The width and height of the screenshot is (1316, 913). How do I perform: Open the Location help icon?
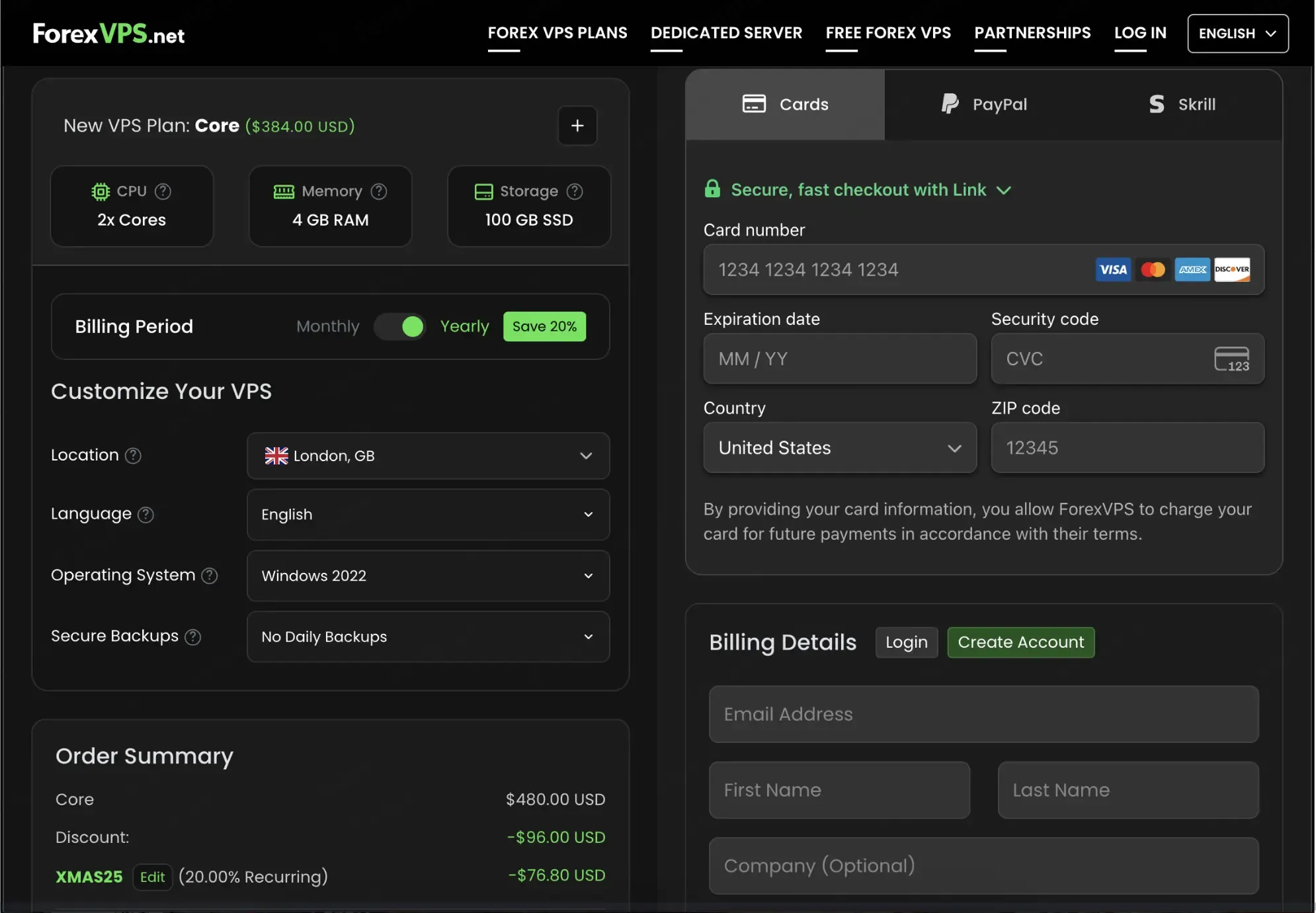pos(133,455)
